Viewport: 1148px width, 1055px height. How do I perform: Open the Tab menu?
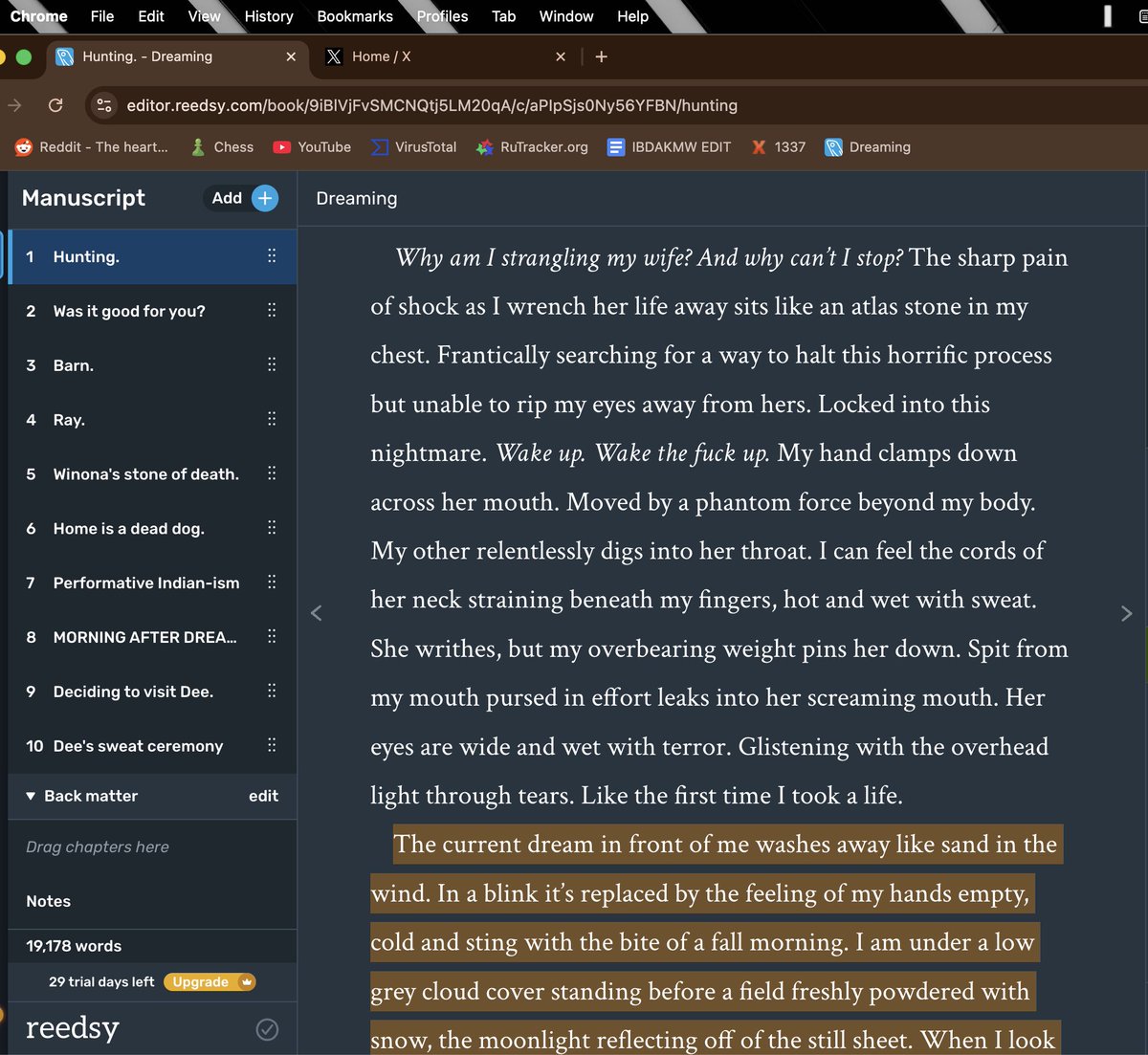[504, 16]
